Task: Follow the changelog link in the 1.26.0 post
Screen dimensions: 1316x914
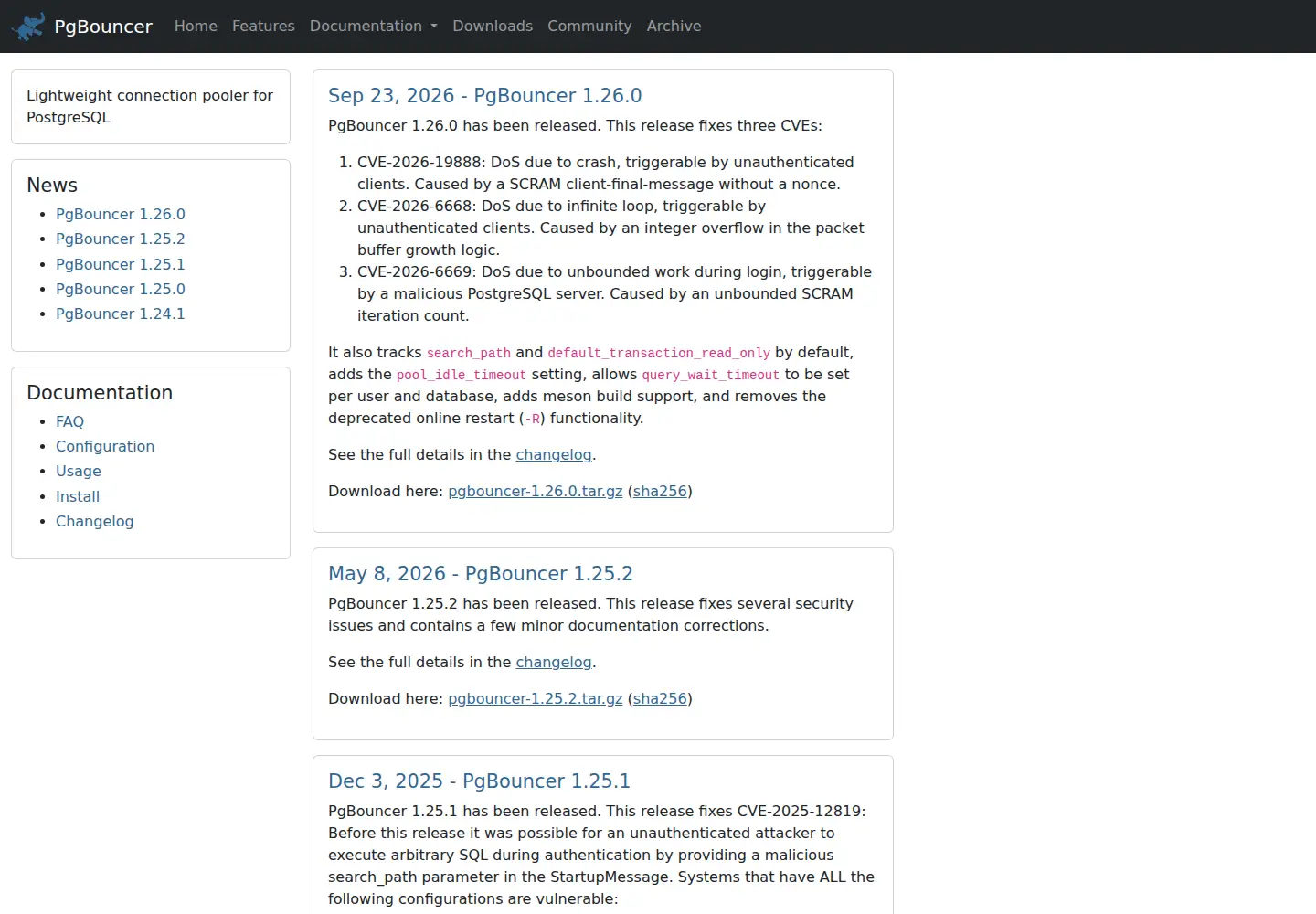Action: (x=554, y=454)
